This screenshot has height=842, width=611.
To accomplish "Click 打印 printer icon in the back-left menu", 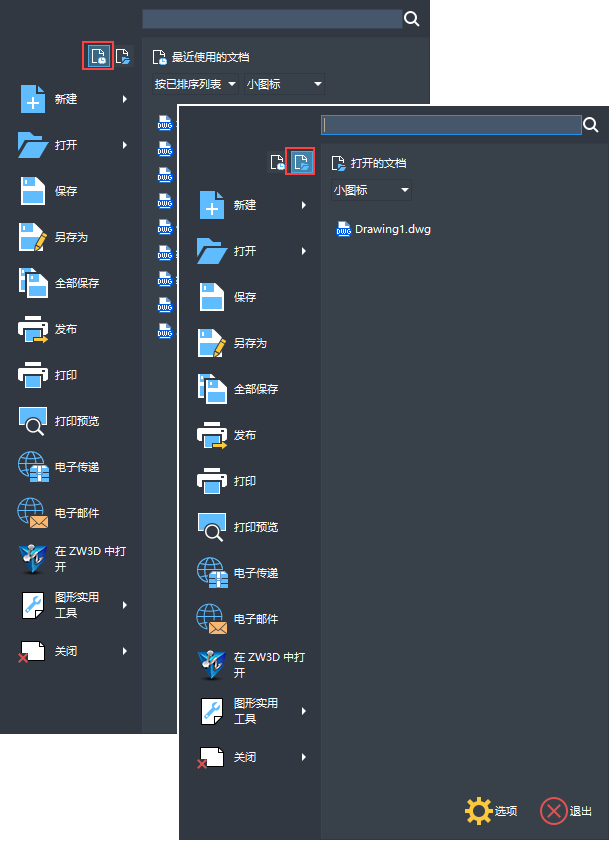I will pos(33,375).
